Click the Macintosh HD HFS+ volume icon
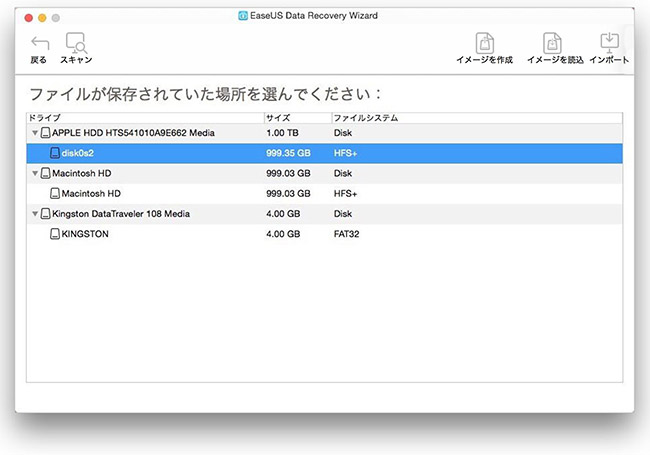The width and height of the screenshot is (650, 455). [x=55, y=194]
